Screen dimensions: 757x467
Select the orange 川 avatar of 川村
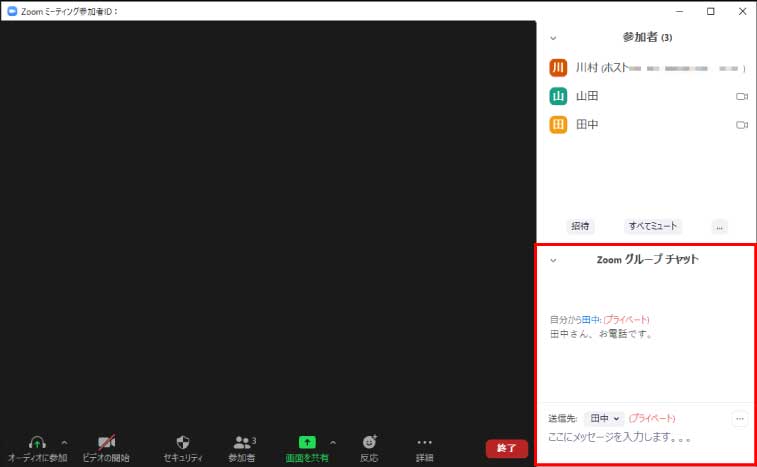[559, 68]
